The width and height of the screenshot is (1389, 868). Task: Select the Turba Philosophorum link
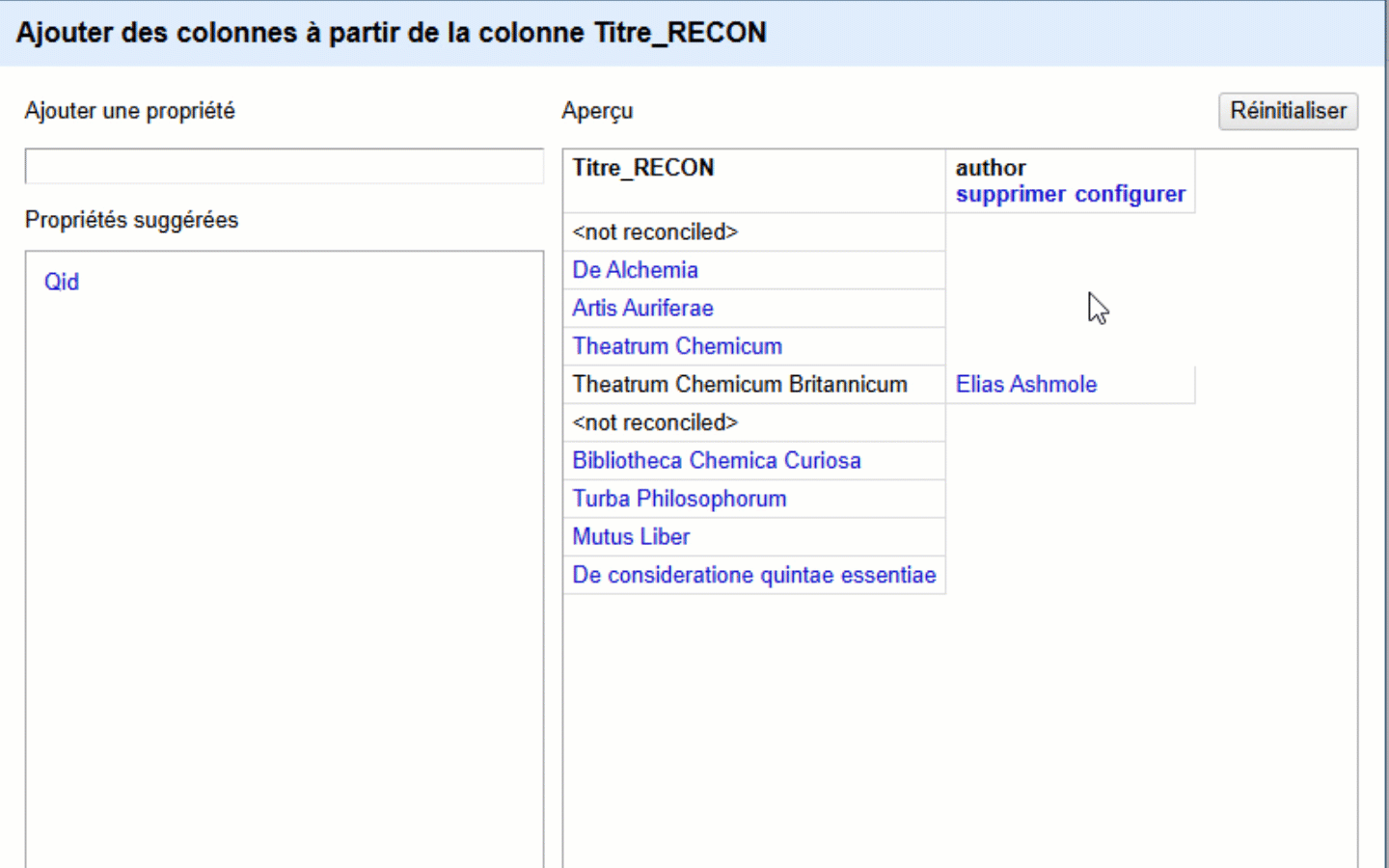pos(679,498)
